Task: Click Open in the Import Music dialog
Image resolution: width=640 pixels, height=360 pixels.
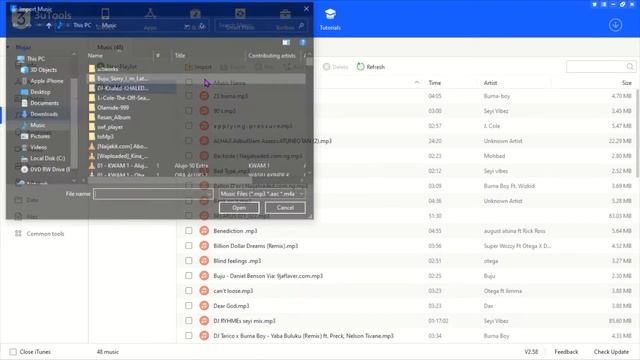Action: [x=239, y=208]
